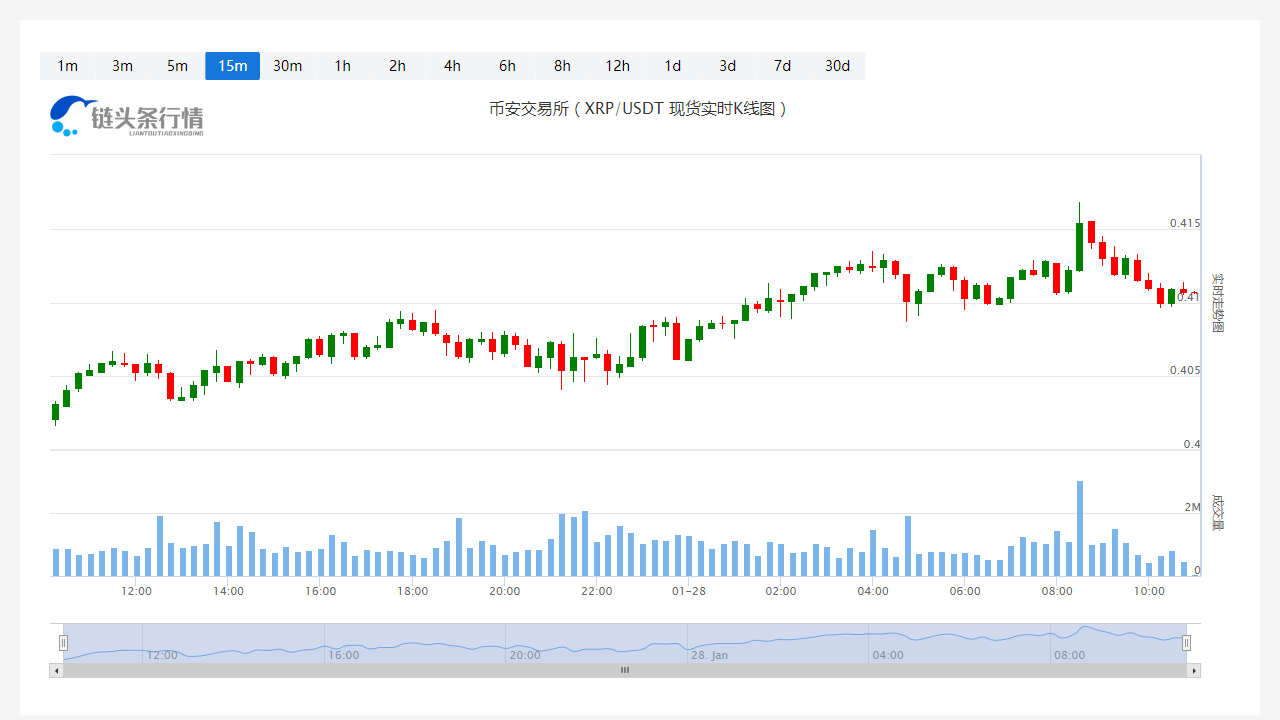Click the tallest volume bar near 08:00
The height and width of the screenshot is (720, 1280).
coord(1080,528)
